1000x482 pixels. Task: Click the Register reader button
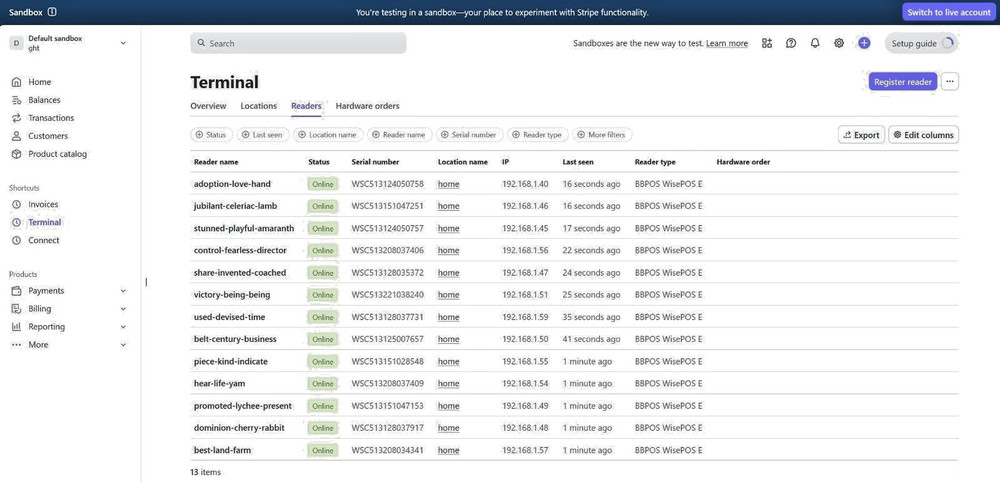pos(902,82)
